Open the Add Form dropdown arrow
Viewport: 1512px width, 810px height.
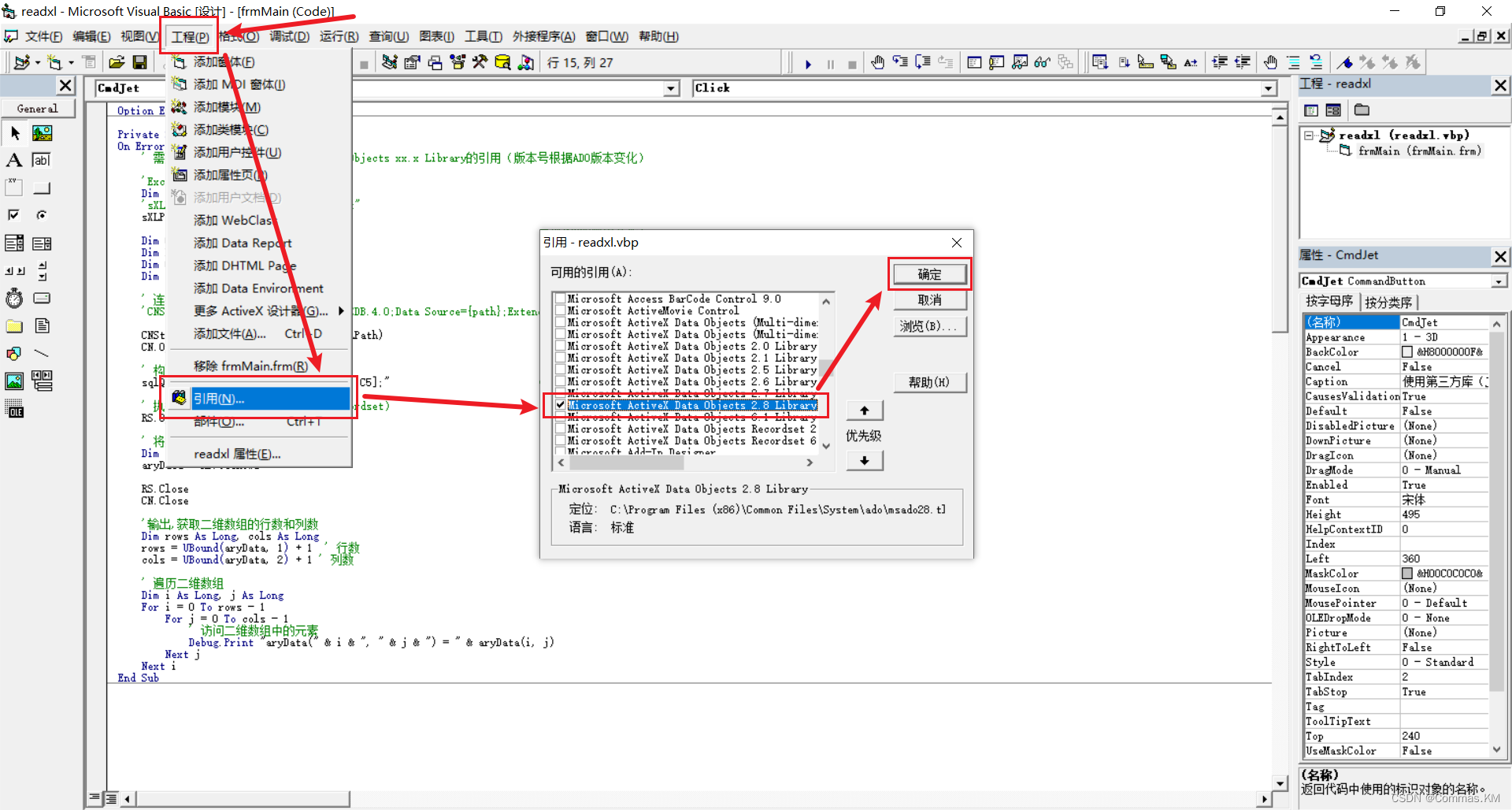point(71,62)
